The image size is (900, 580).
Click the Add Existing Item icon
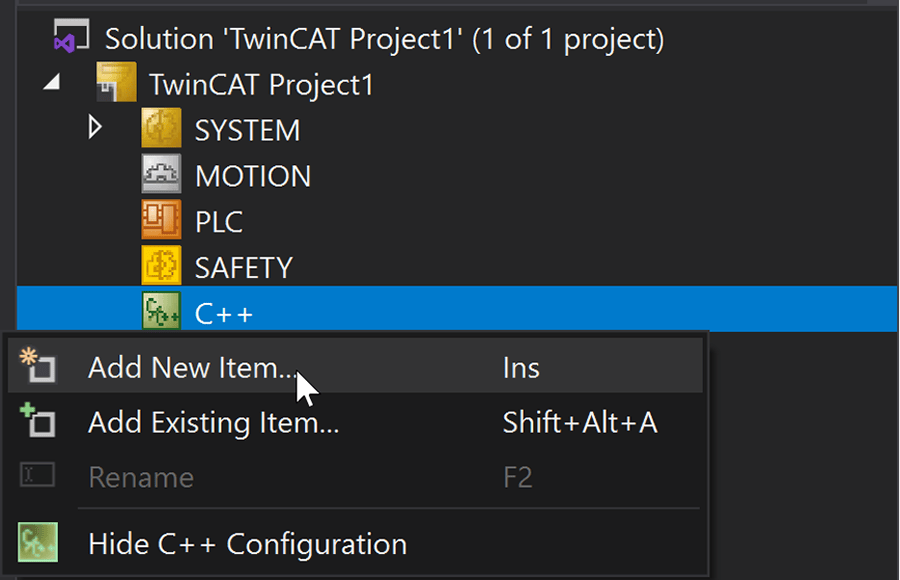click(x=37, y=420)
